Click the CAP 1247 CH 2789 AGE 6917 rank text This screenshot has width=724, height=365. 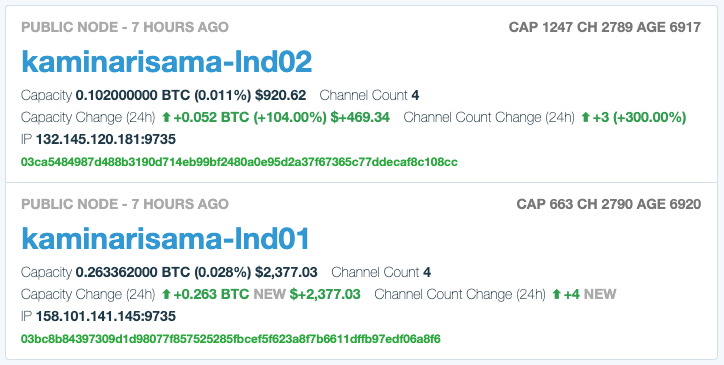point(605,27)
